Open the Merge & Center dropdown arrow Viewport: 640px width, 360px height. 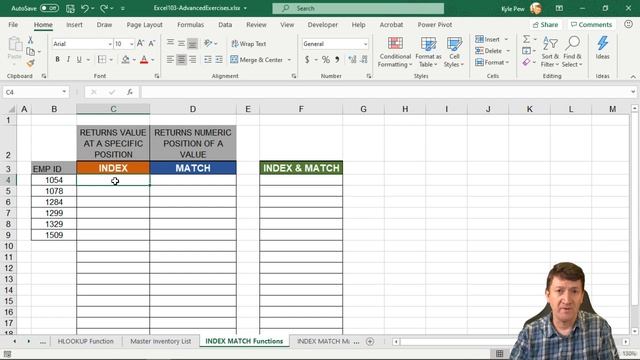(x=289, y=60)
